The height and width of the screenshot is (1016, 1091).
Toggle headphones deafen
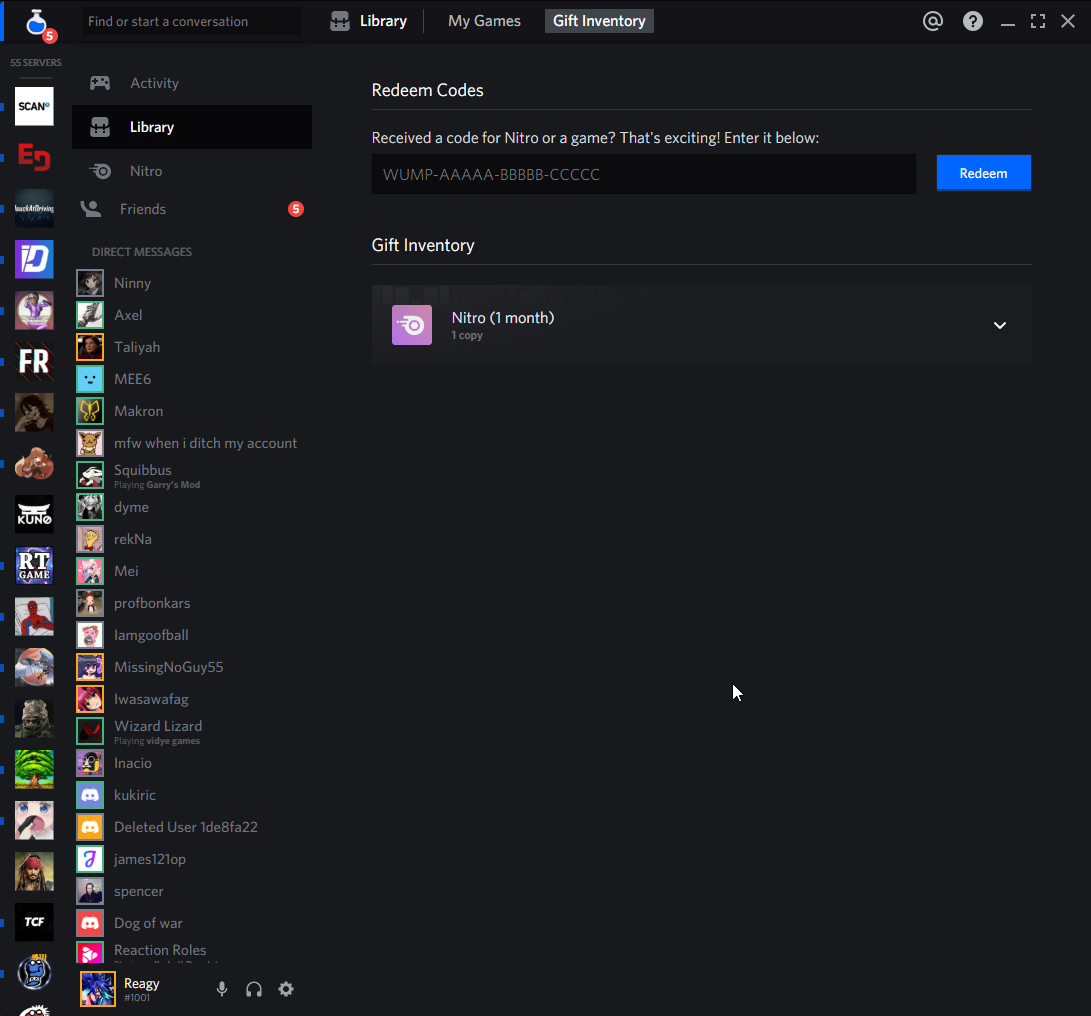coord(254,989)
